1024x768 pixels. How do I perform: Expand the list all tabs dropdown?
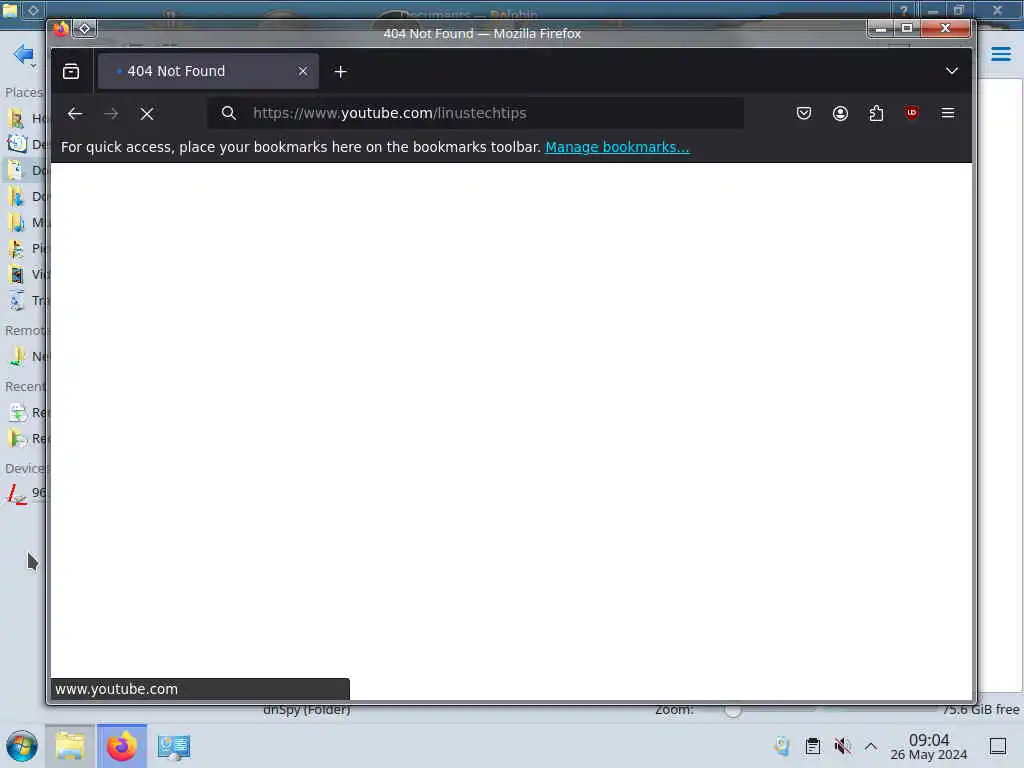coord(952,71)
